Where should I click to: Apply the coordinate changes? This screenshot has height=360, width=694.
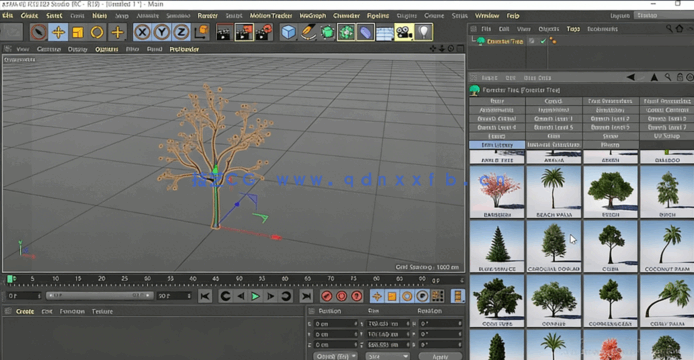click(x=440, y=356)
